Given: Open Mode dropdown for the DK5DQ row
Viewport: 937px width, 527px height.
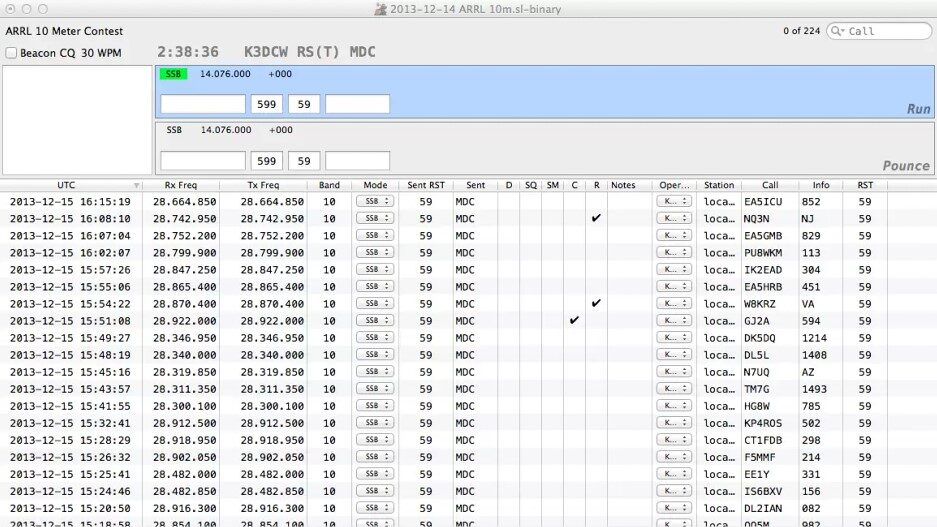Looking at the screenshot, I should [375, 337].
